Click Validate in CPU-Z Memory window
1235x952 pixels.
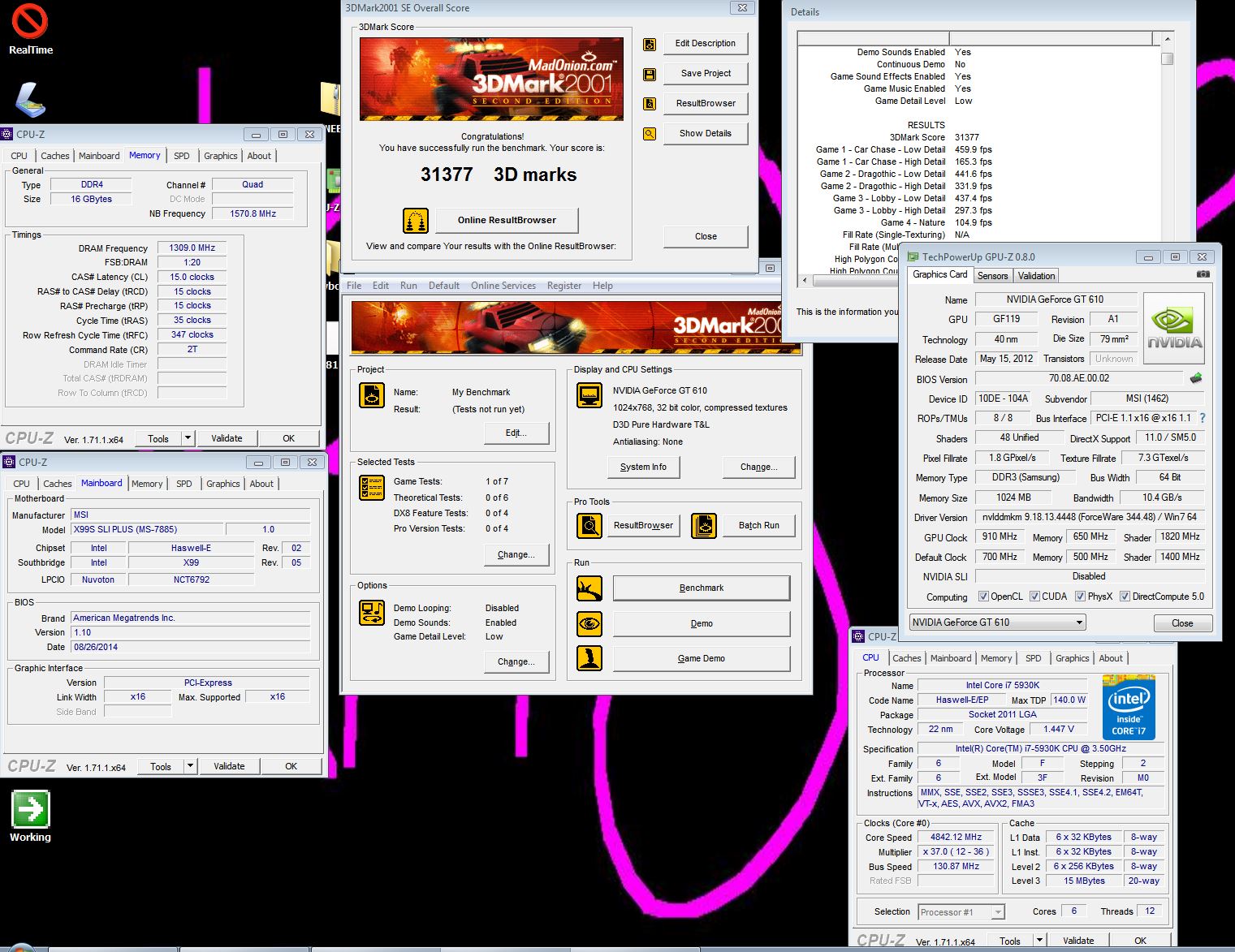pyautogui.click(x=227, y=438)
